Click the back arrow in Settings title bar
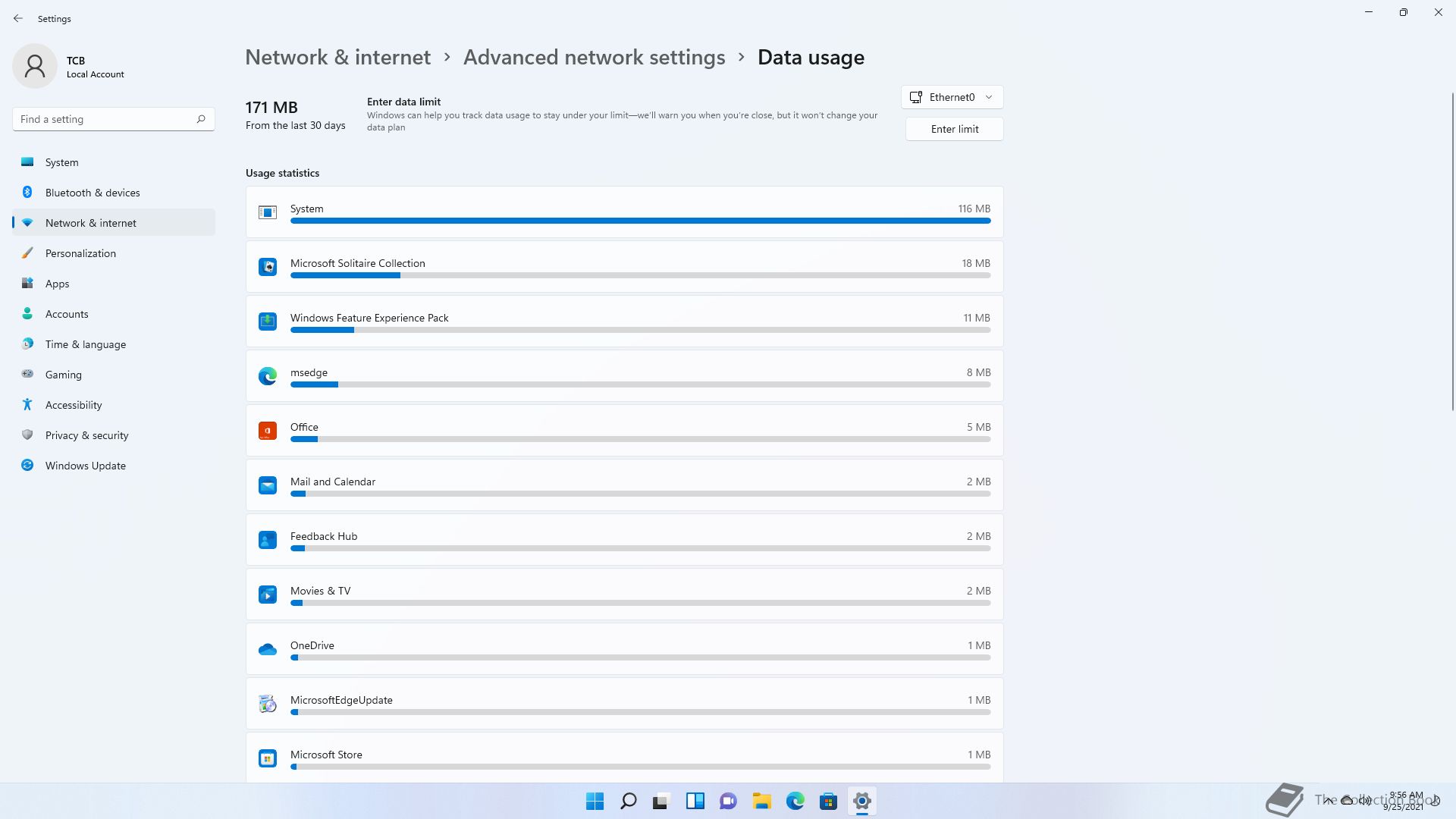Image resolution: width=1456 pixels, height=819 pixels. 18,18
